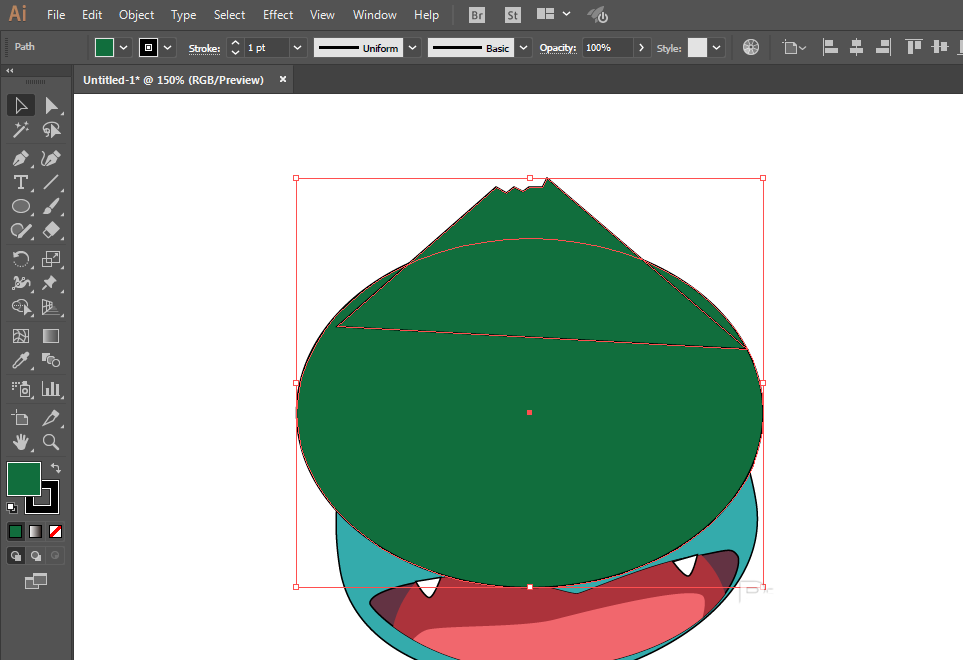Open Basic brush definition dropdown

pyautogui.click(x=523, y=47)
